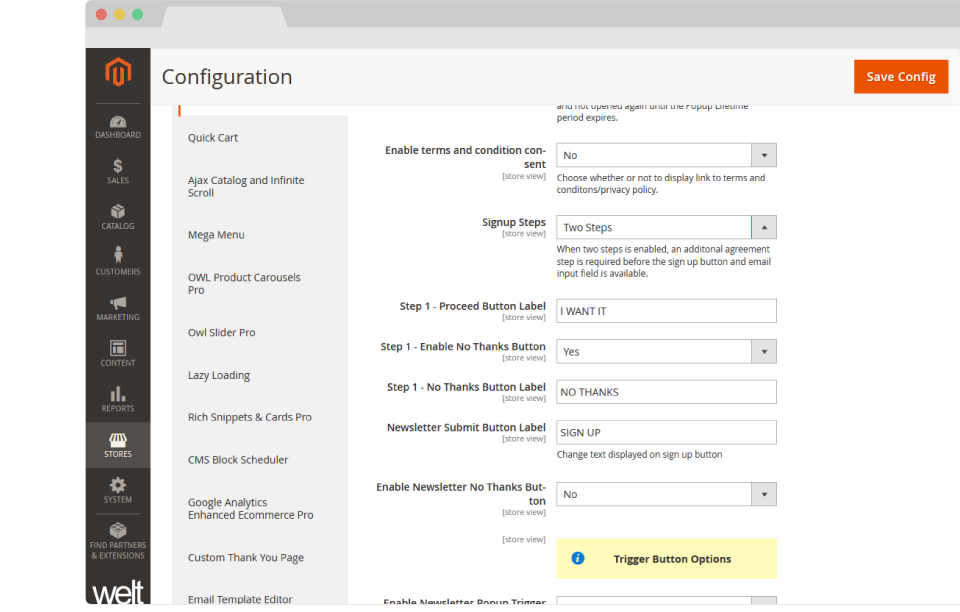Open the System gear icon

tap(118, 486)
